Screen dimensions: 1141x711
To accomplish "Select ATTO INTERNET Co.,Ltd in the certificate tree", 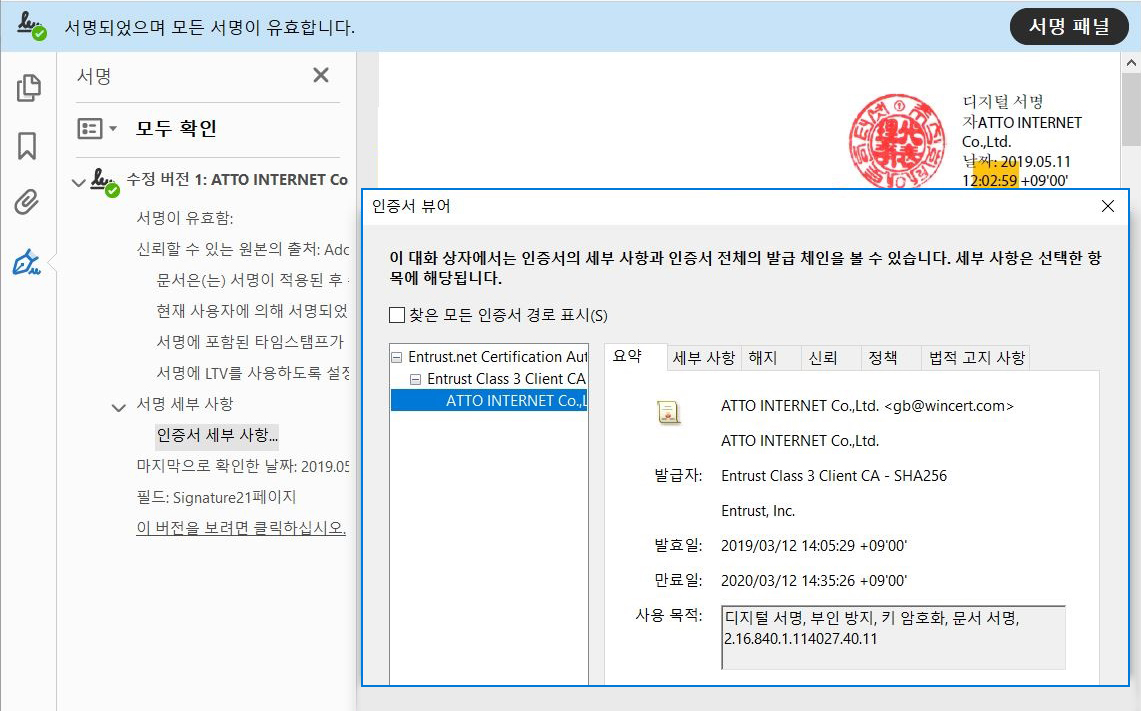I will coord(489,401).
